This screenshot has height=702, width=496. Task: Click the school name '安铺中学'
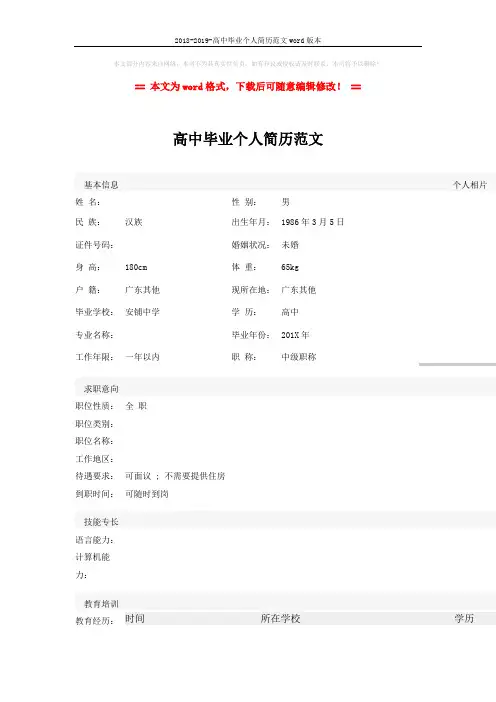142,312
